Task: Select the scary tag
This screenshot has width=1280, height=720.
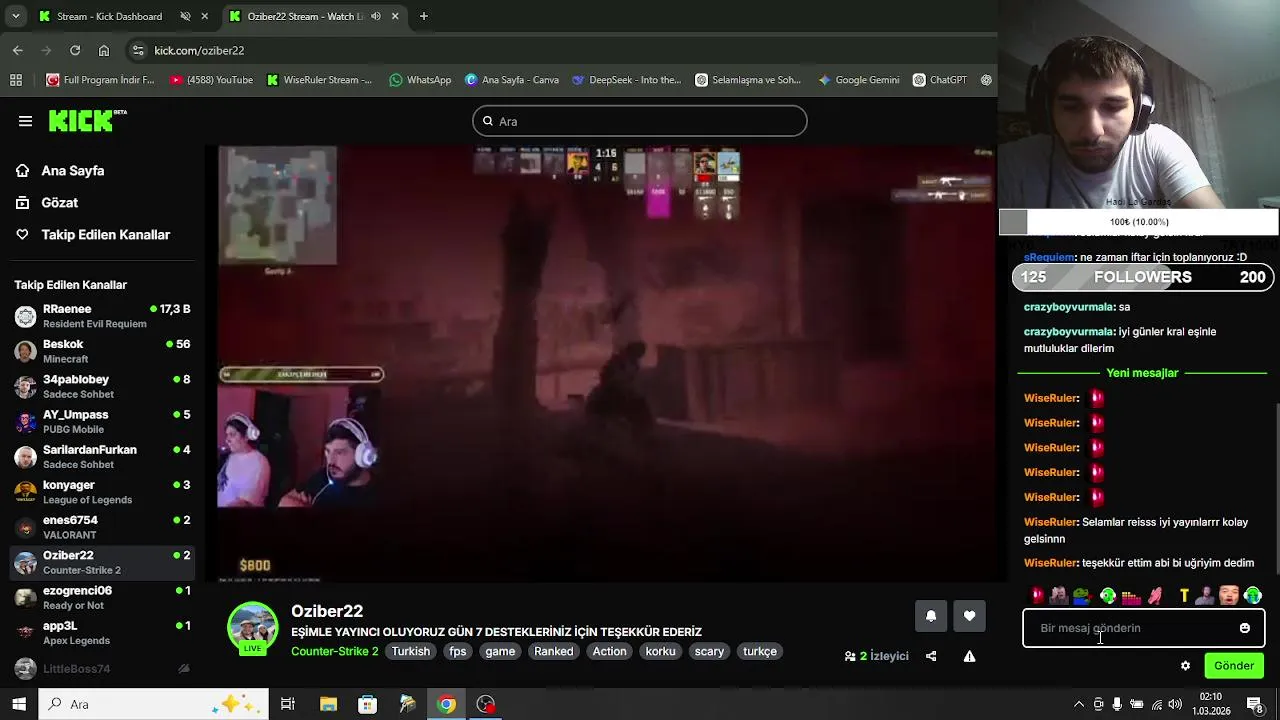Action: coord(709,651)
